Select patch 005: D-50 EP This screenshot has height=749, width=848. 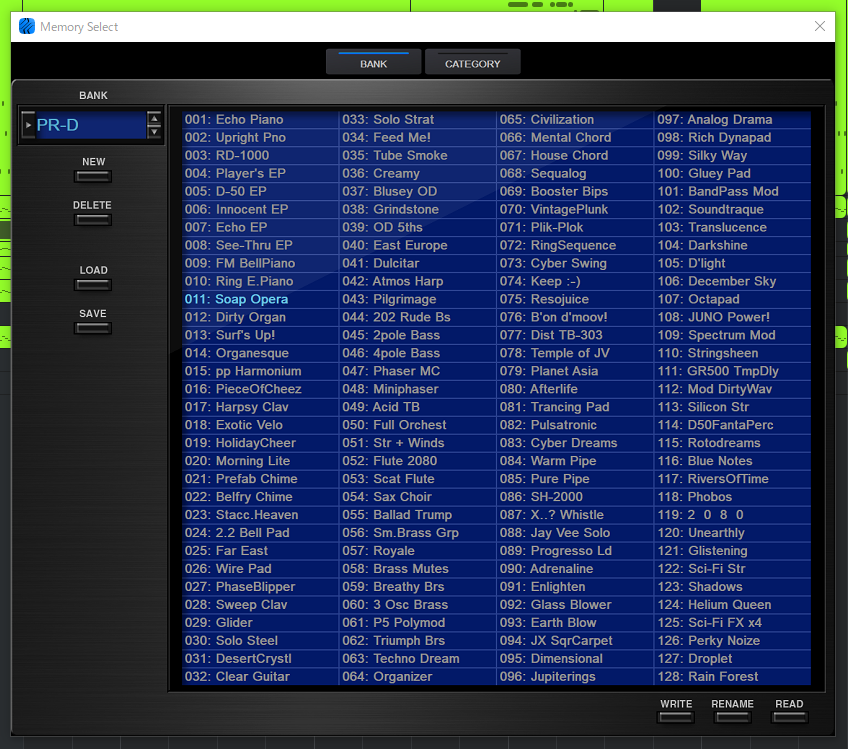[260, 191]
